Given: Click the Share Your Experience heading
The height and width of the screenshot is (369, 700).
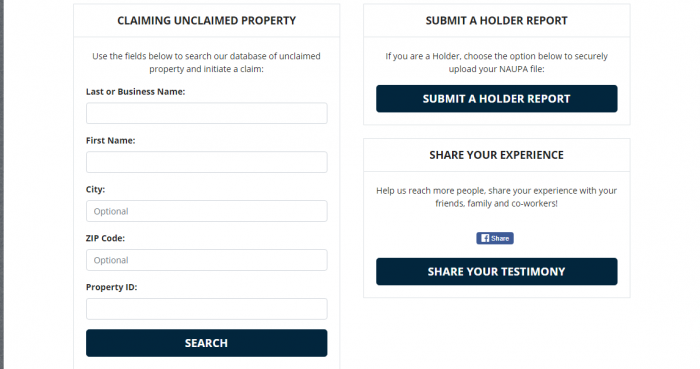Looking at the screenshot, I should point(496,155).
